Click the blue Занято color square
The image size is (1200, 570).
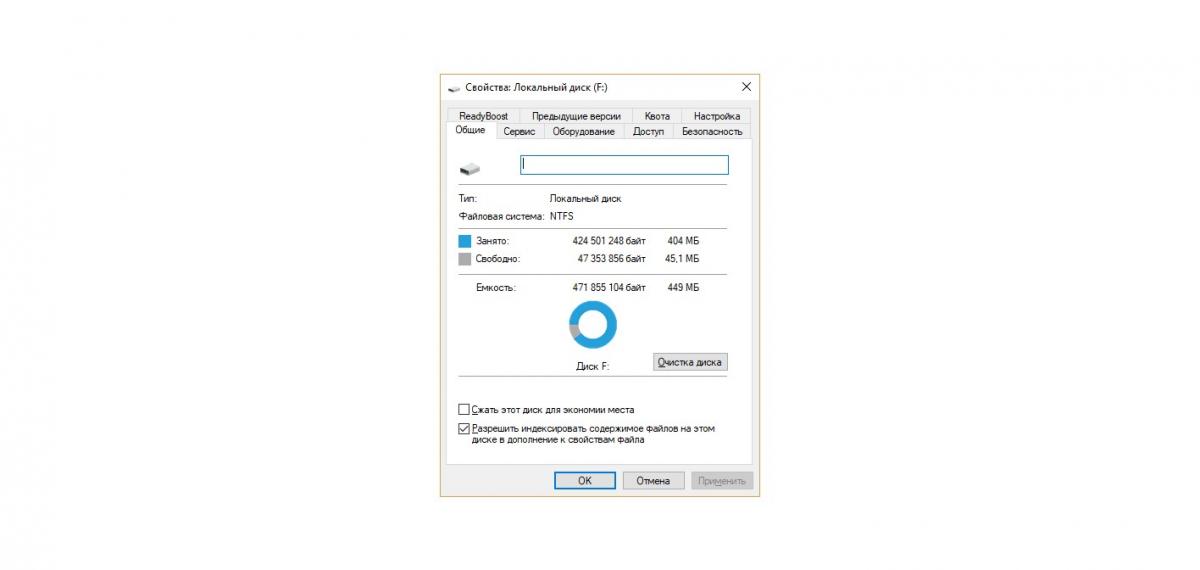pyautogui.click(x=464, y=241)
